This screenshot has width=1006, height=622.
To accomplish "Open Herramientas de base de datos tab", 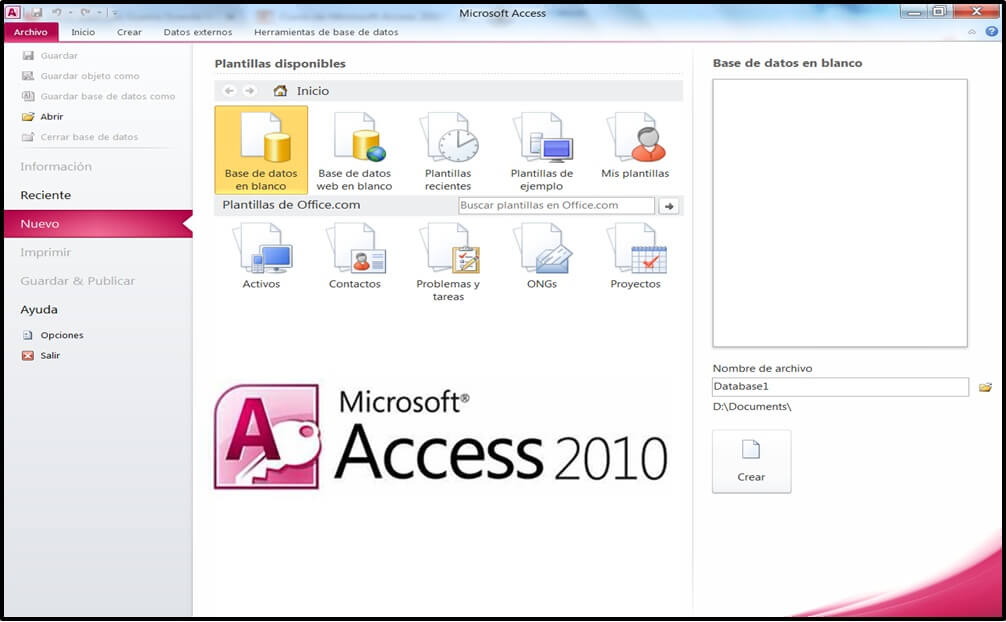I will click(x=326, y=32).
